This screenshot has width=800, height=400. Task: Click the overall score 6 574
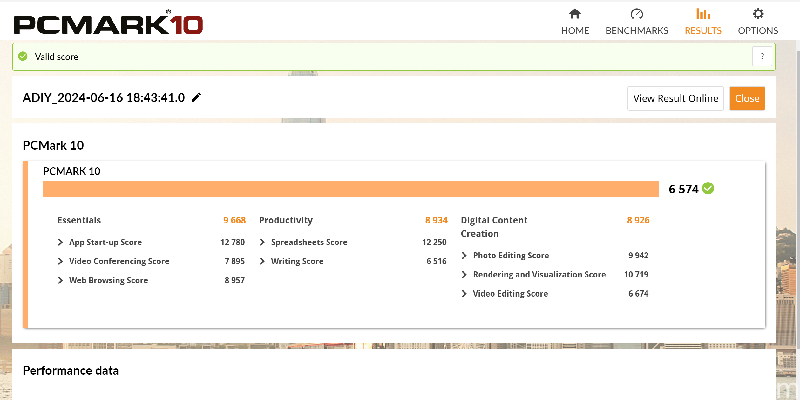point(683,189)
